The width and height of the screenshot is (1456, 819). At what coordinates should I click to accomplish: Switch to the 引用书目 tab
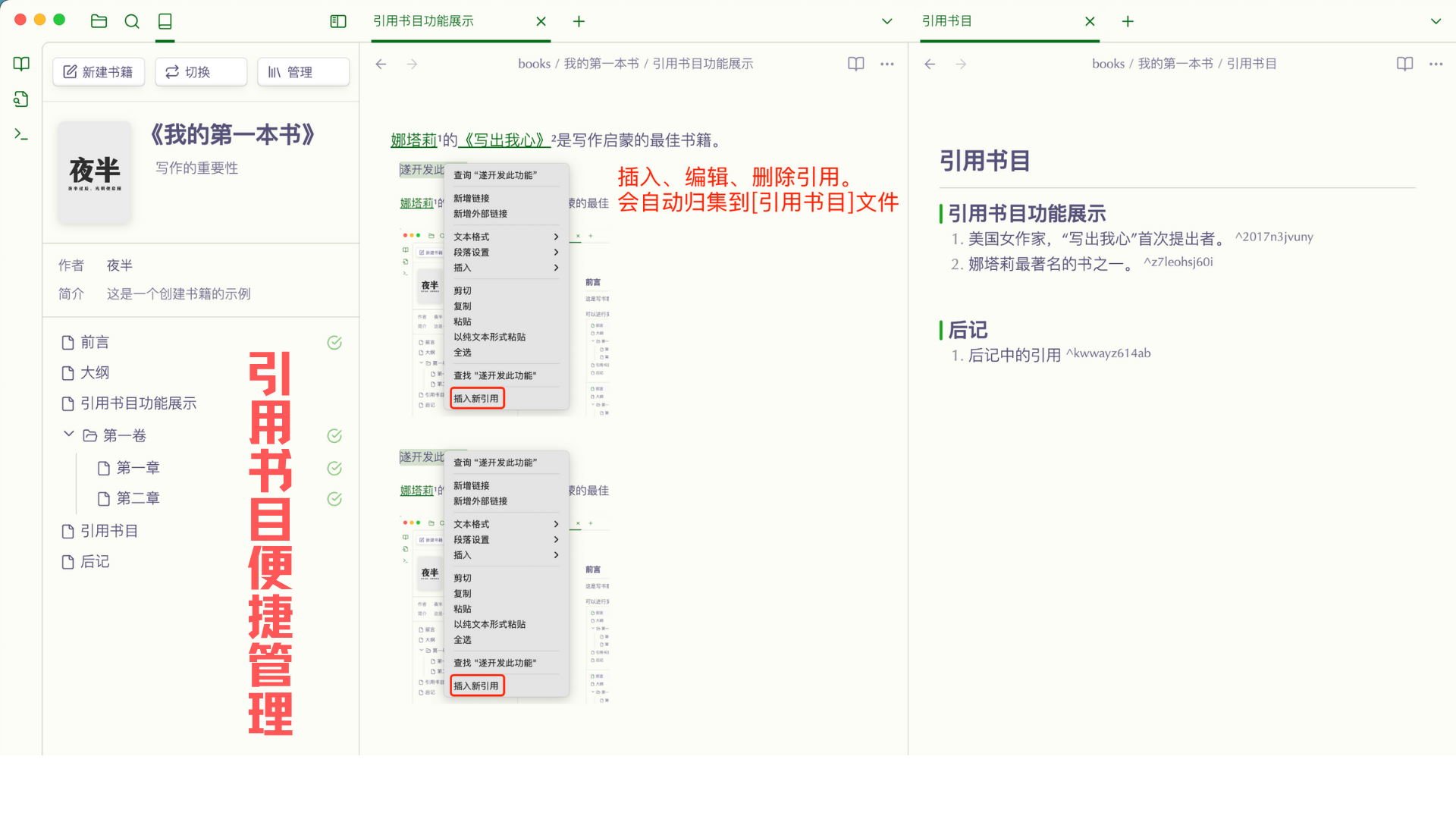click(946, 21)
